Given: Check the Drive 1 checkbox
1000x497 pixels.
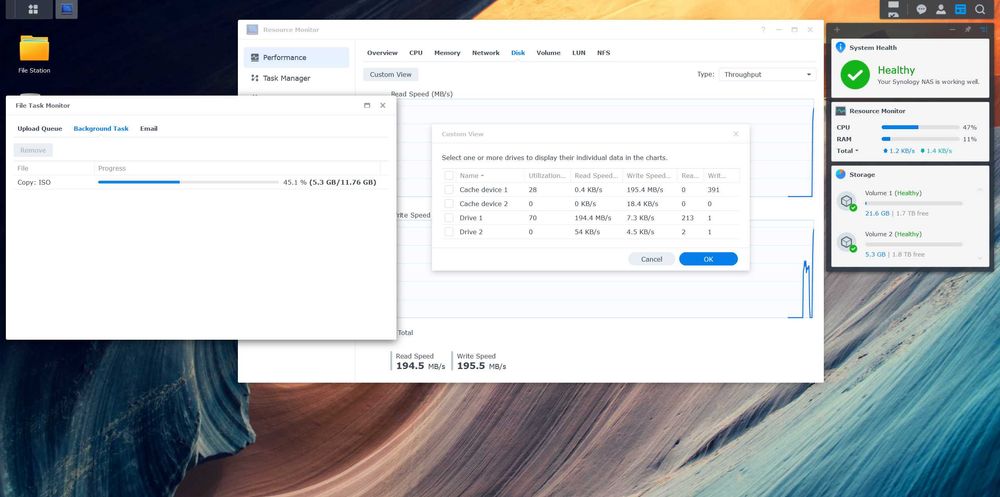Looking at the screenshot, I should click(x=449, y=218).
